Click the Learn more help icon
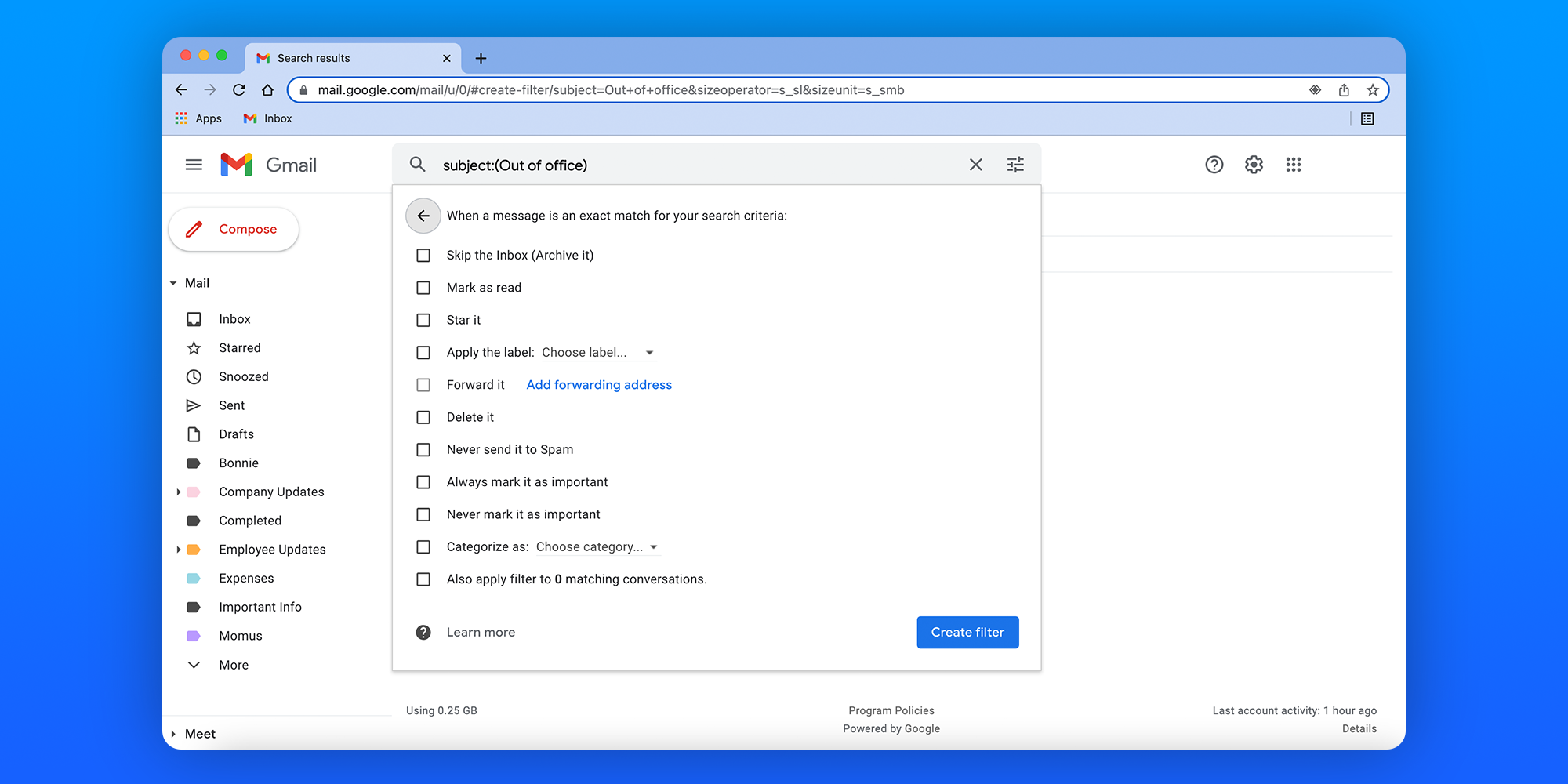 click(x=423, y=633)
